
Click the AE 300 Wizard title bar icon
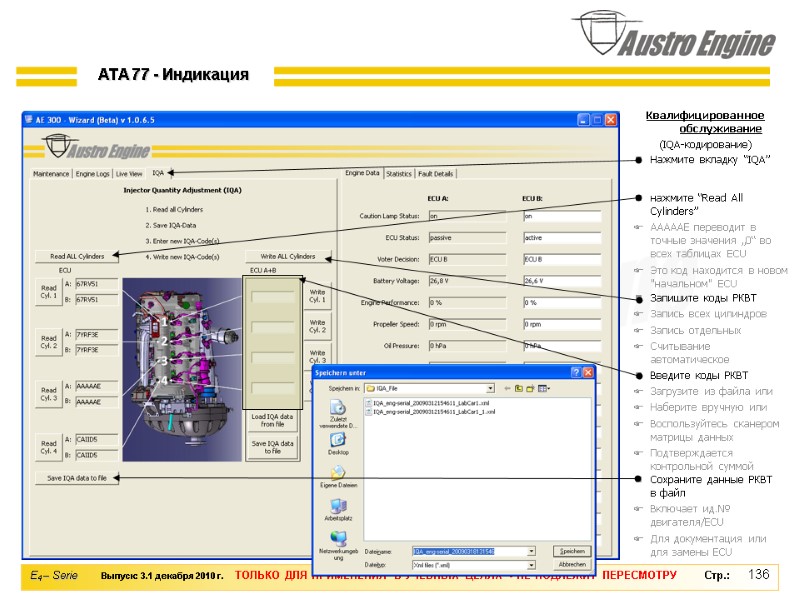[29, 119]
